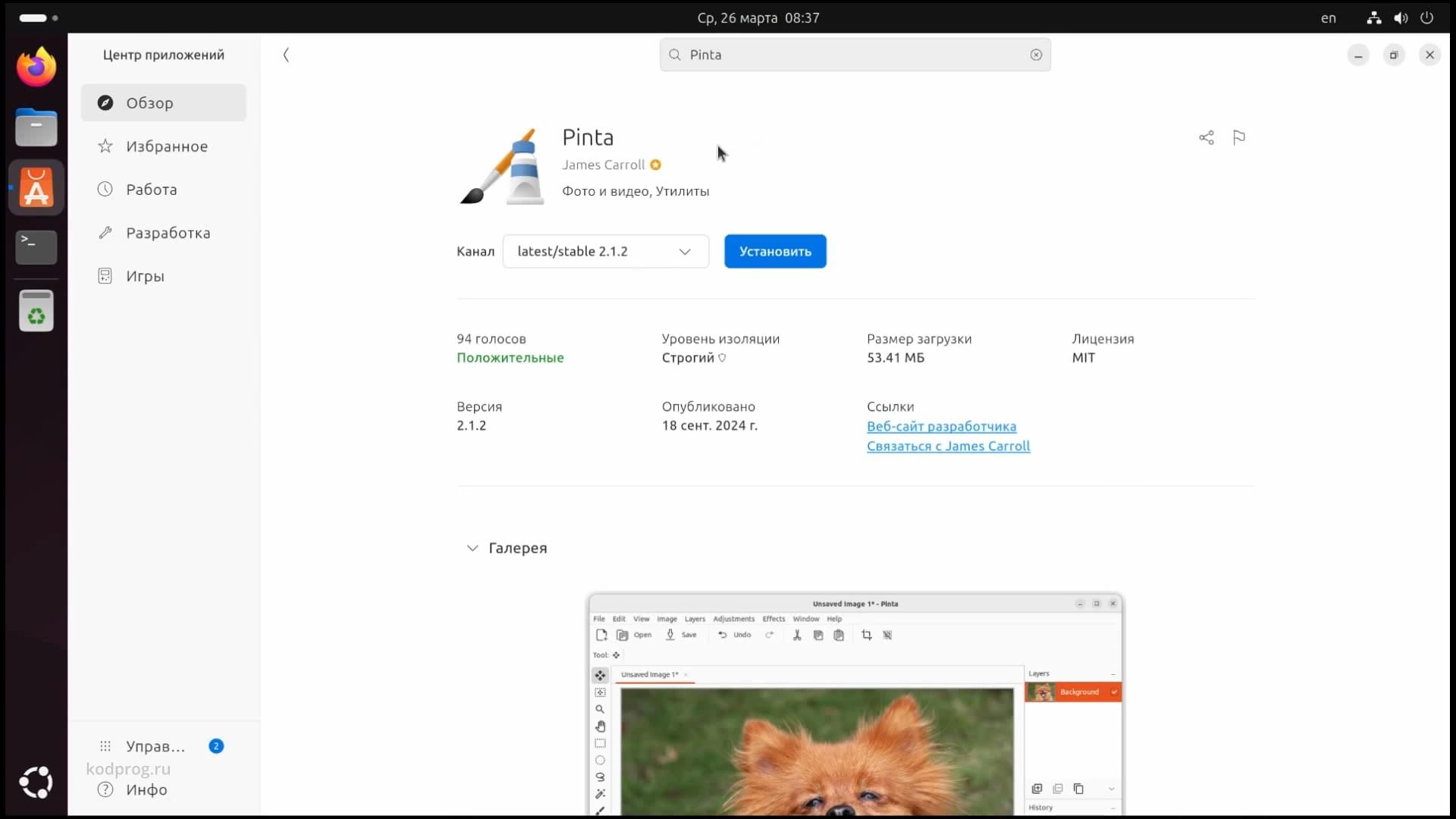Viewport: 1456px width, 819px height.
Task: Click the Pinta app title heading
Action: click(588, 137)
